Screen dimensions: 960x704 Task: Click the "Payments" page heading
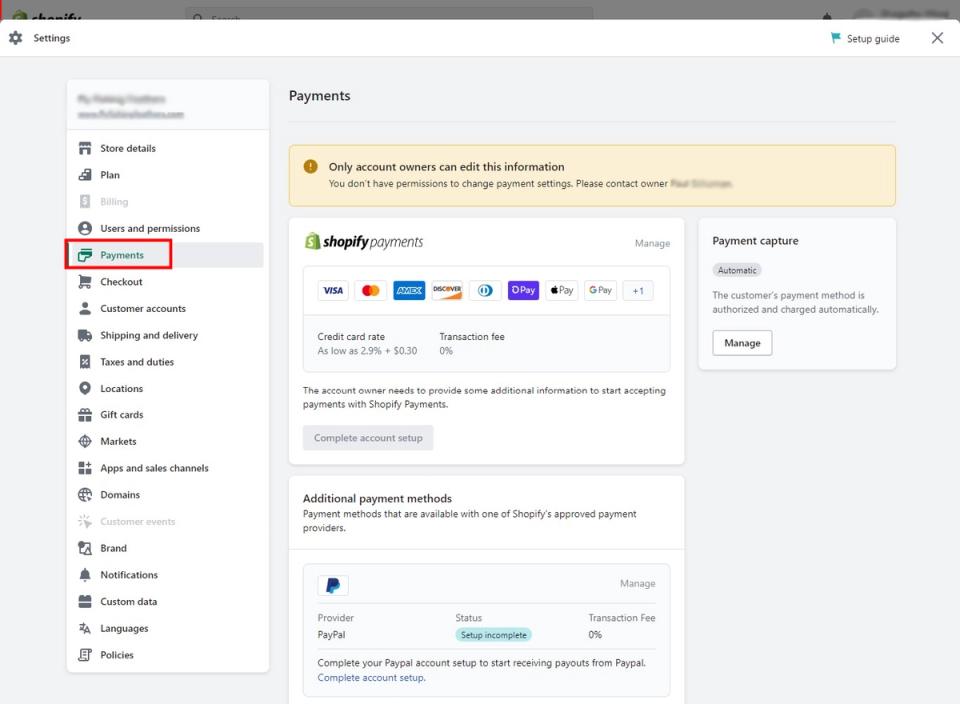pyautogui.click(x=320, y=95)
